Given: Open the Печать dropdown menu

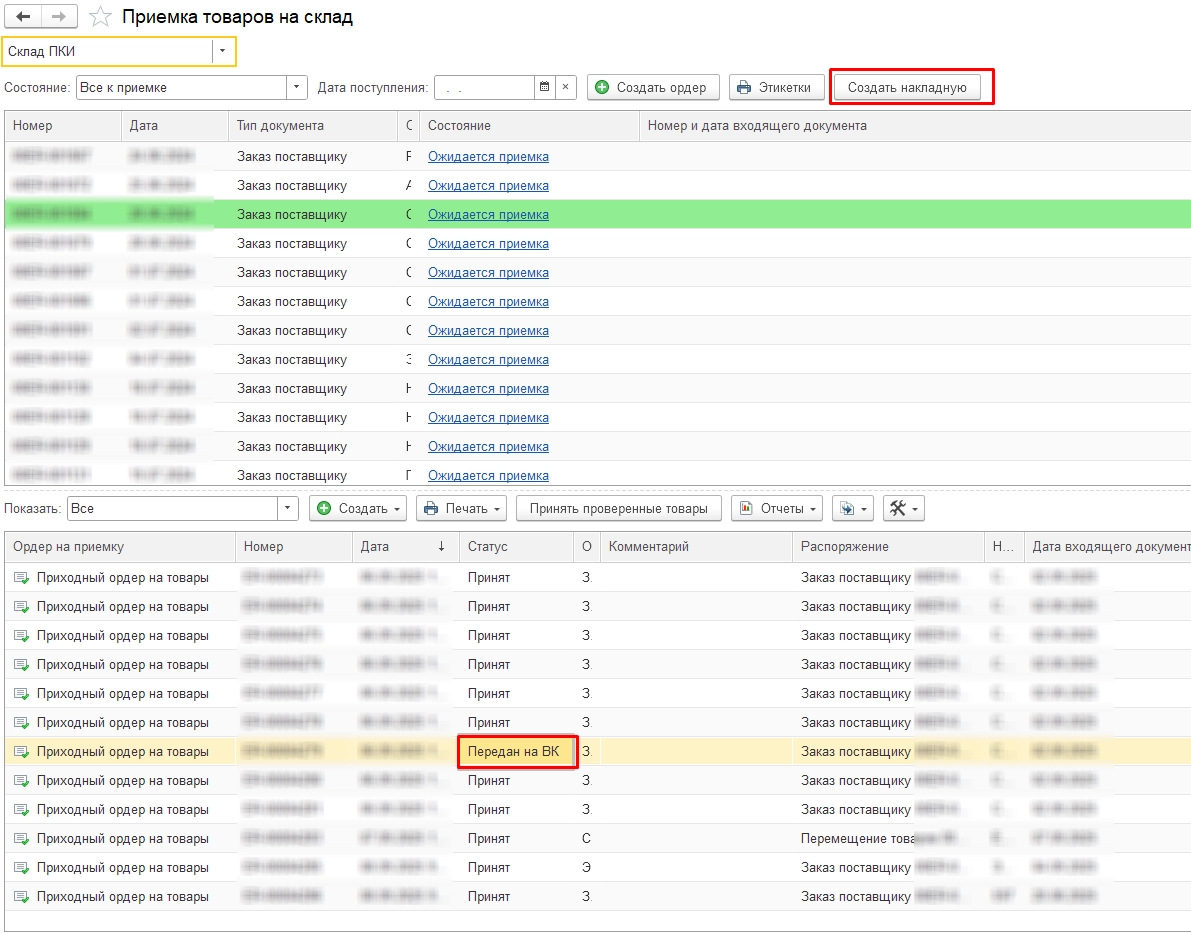Looking at the screenshot, I should click(x=462, y=509).
